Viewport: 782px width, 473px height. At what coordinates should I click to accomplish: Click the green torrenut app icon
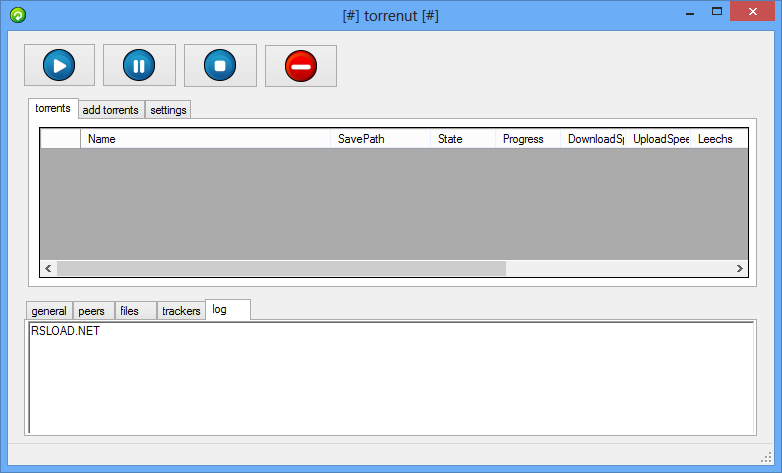coord(17,15)
